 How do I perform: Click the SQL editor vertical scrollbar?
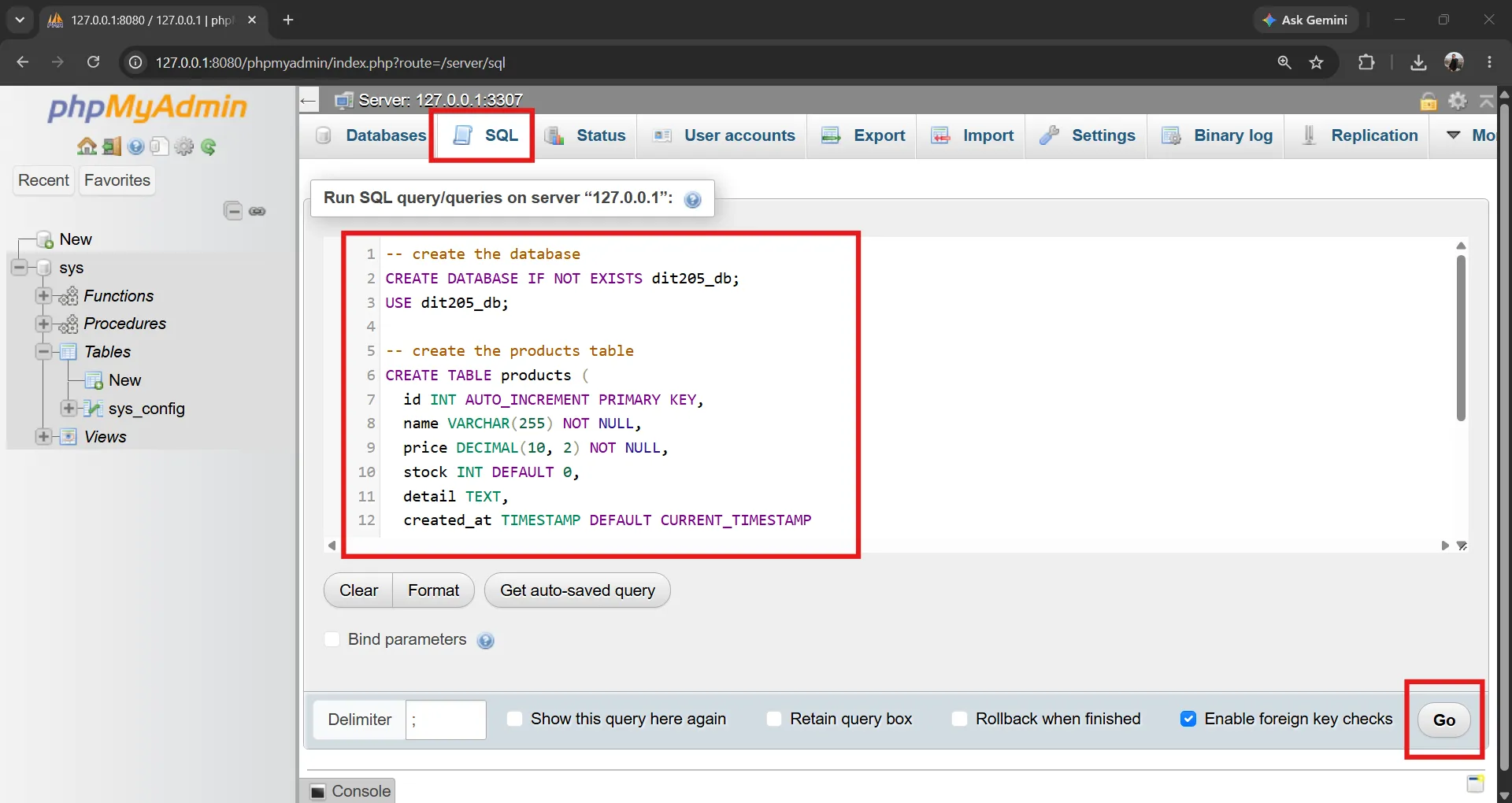1461,339
